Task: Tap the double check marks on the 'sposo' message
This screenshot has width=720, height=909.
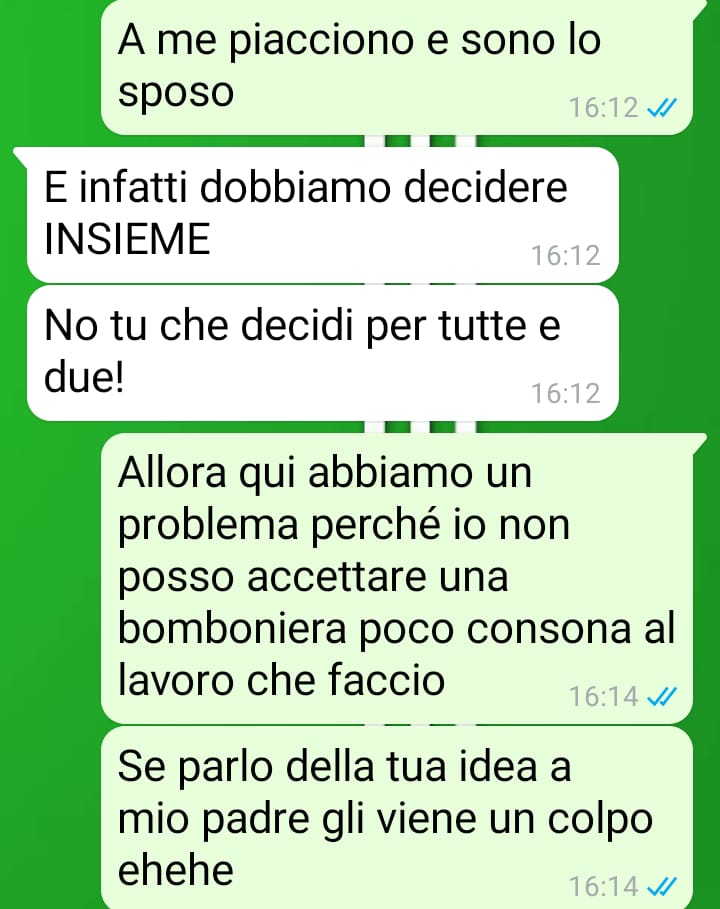Action: coord(661,108)
